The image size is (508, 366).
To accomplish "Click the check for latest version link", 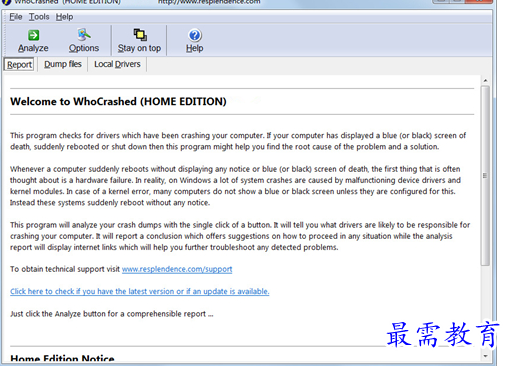I will tap(140, 291).
